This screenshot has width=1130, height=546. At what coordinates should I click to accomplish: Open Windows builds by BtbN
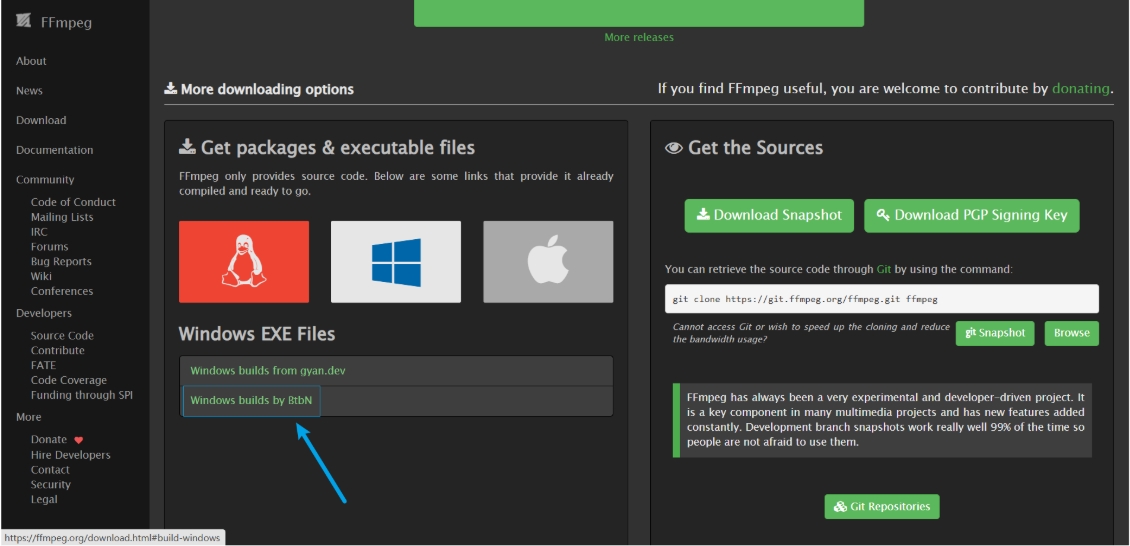pos(252,400)
